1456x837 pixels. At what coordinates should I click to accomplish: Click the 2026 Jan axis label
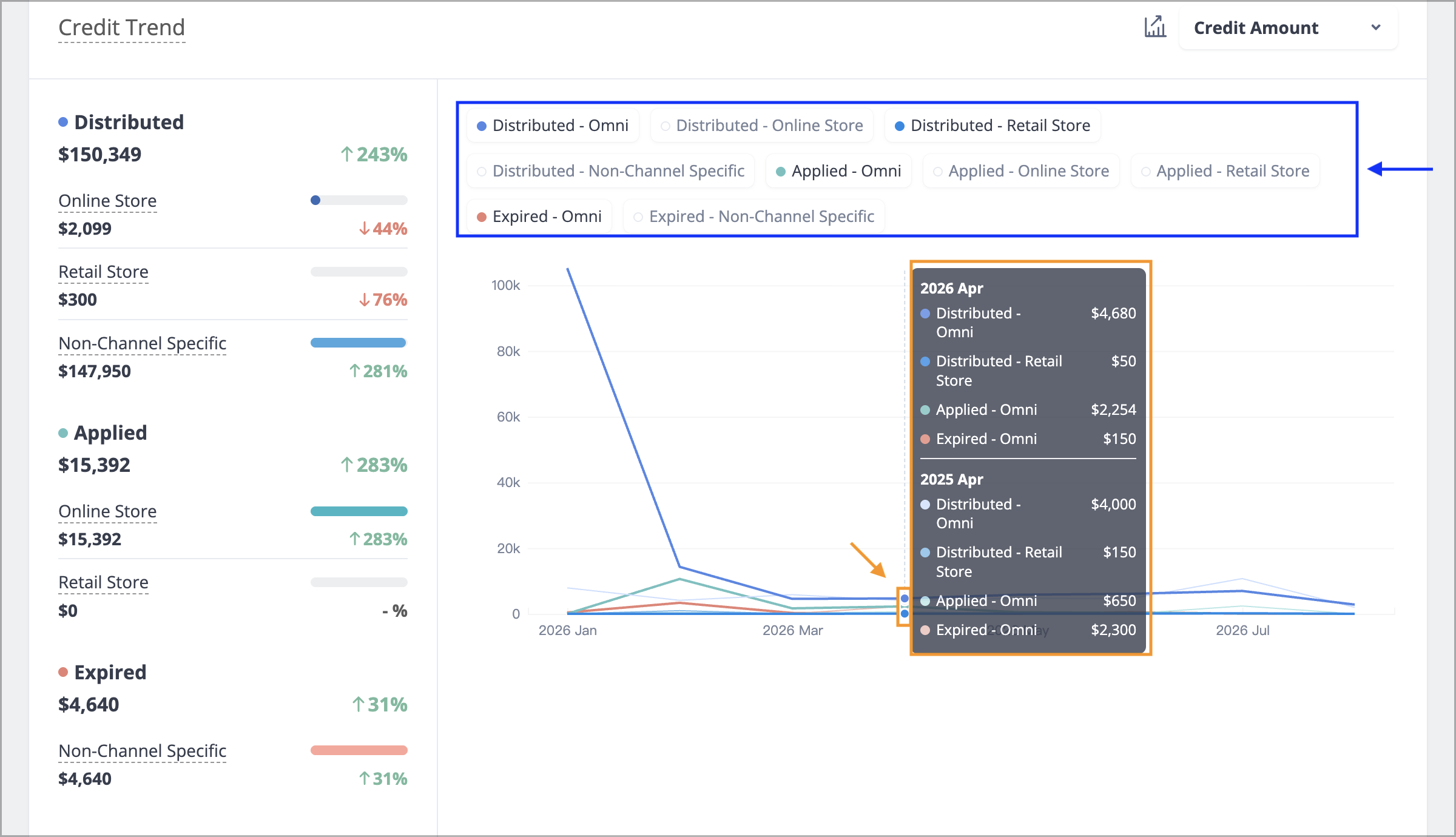tap(568, 630)
